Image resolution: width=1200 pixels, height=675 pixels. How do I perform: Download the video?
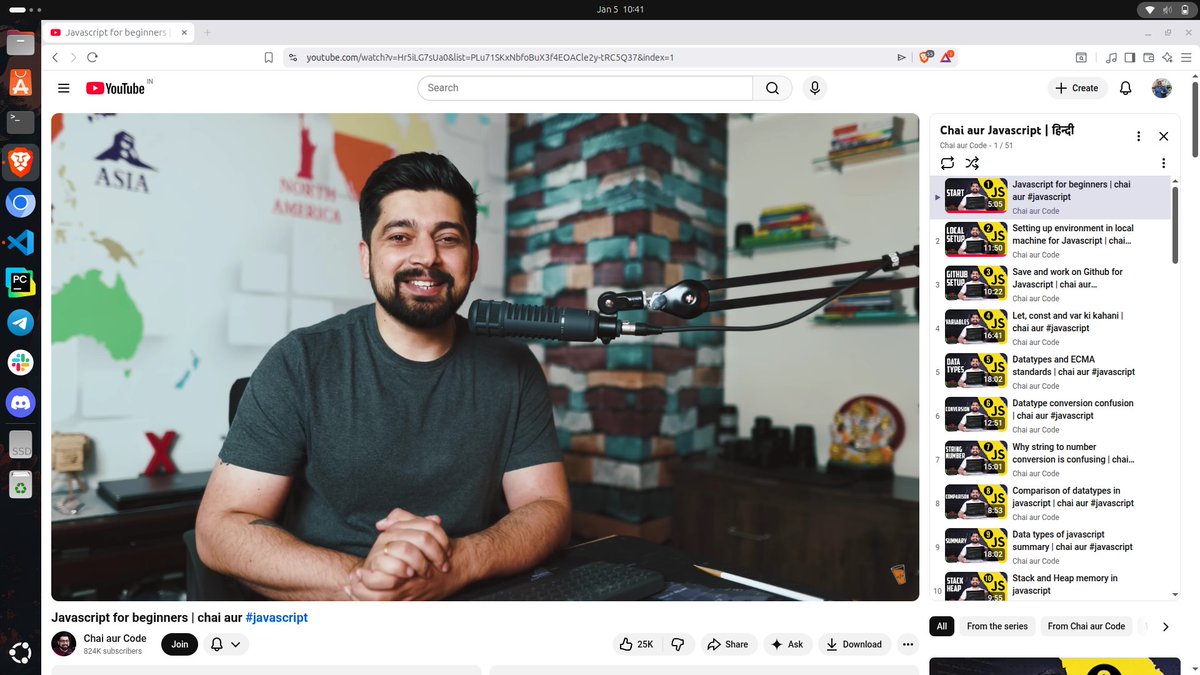854,644
